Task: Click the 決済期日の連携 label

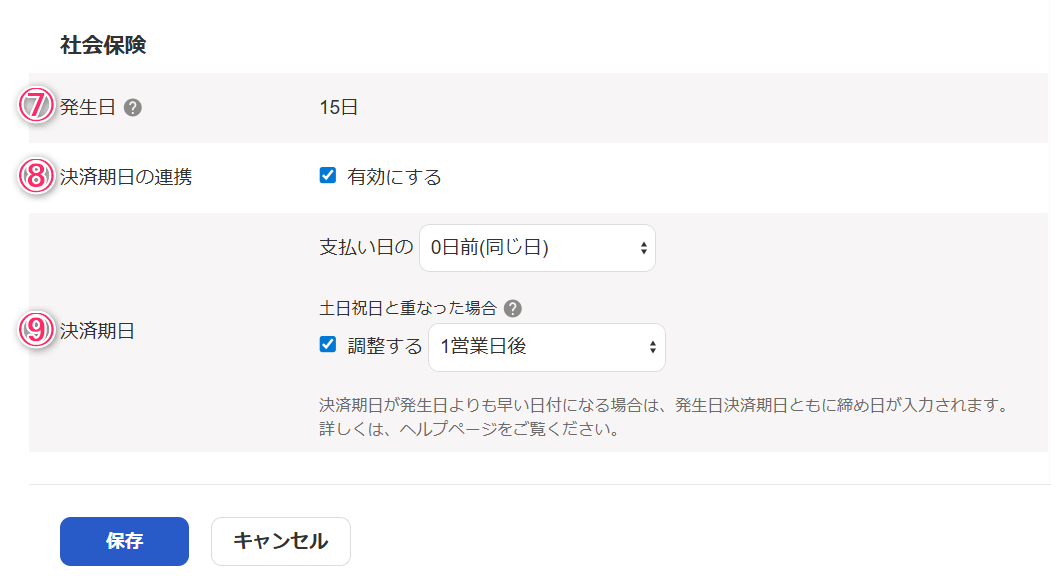Action: pos(126,177)
